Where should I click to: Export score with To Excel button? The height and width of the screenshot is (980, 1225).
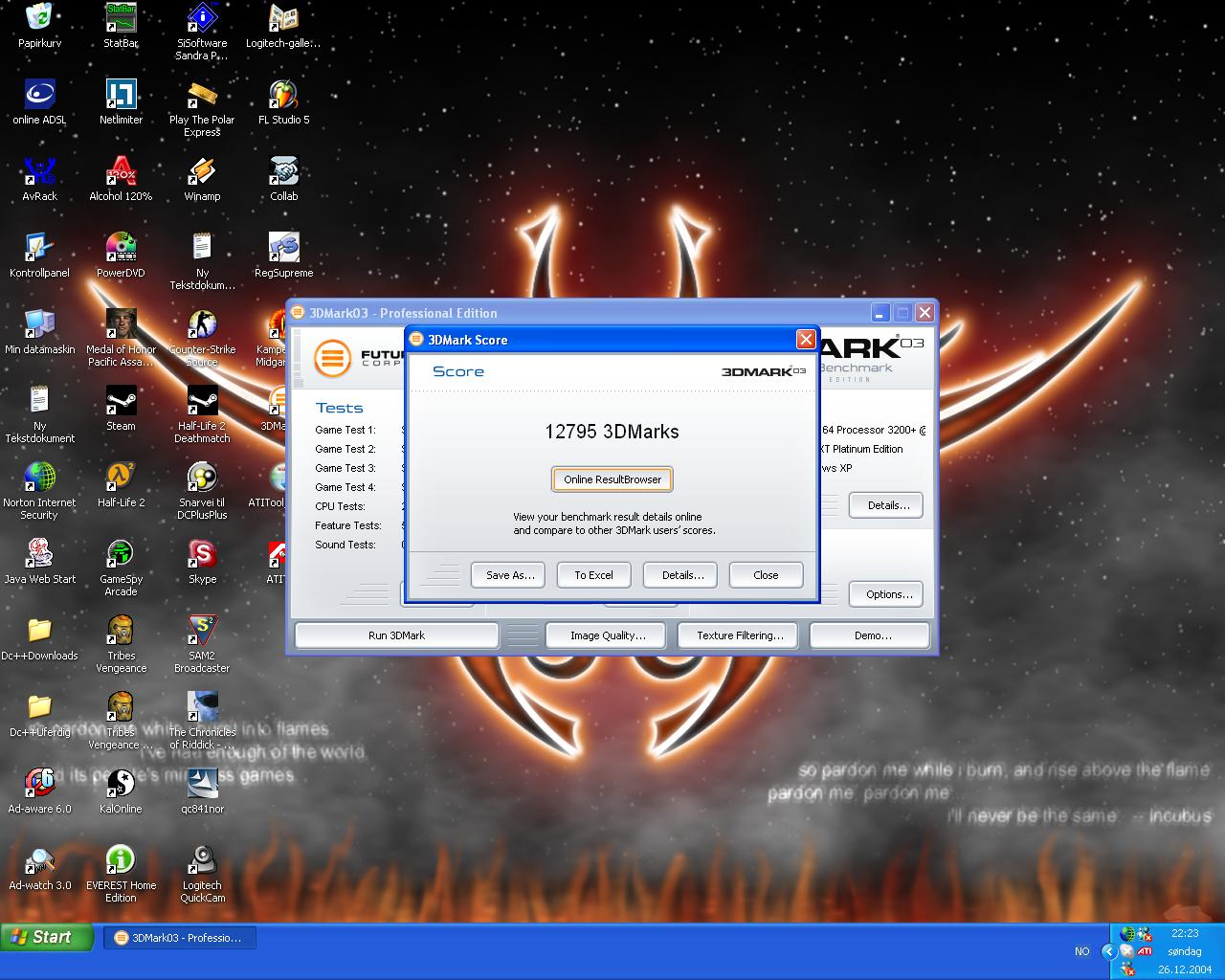[593, 575]
